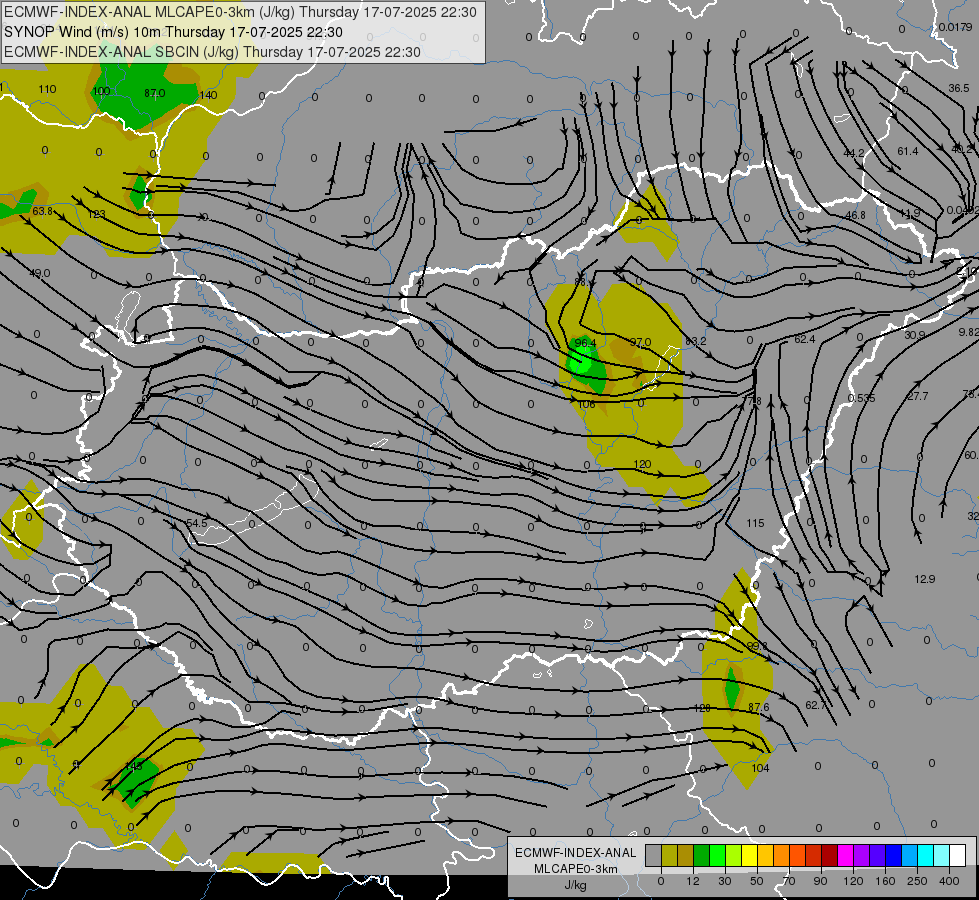Click the ECMWF-INDEX-ANAL MLCAPE0-3km header line
Screen dimensions: 979x900
click(x=240, y=12)
